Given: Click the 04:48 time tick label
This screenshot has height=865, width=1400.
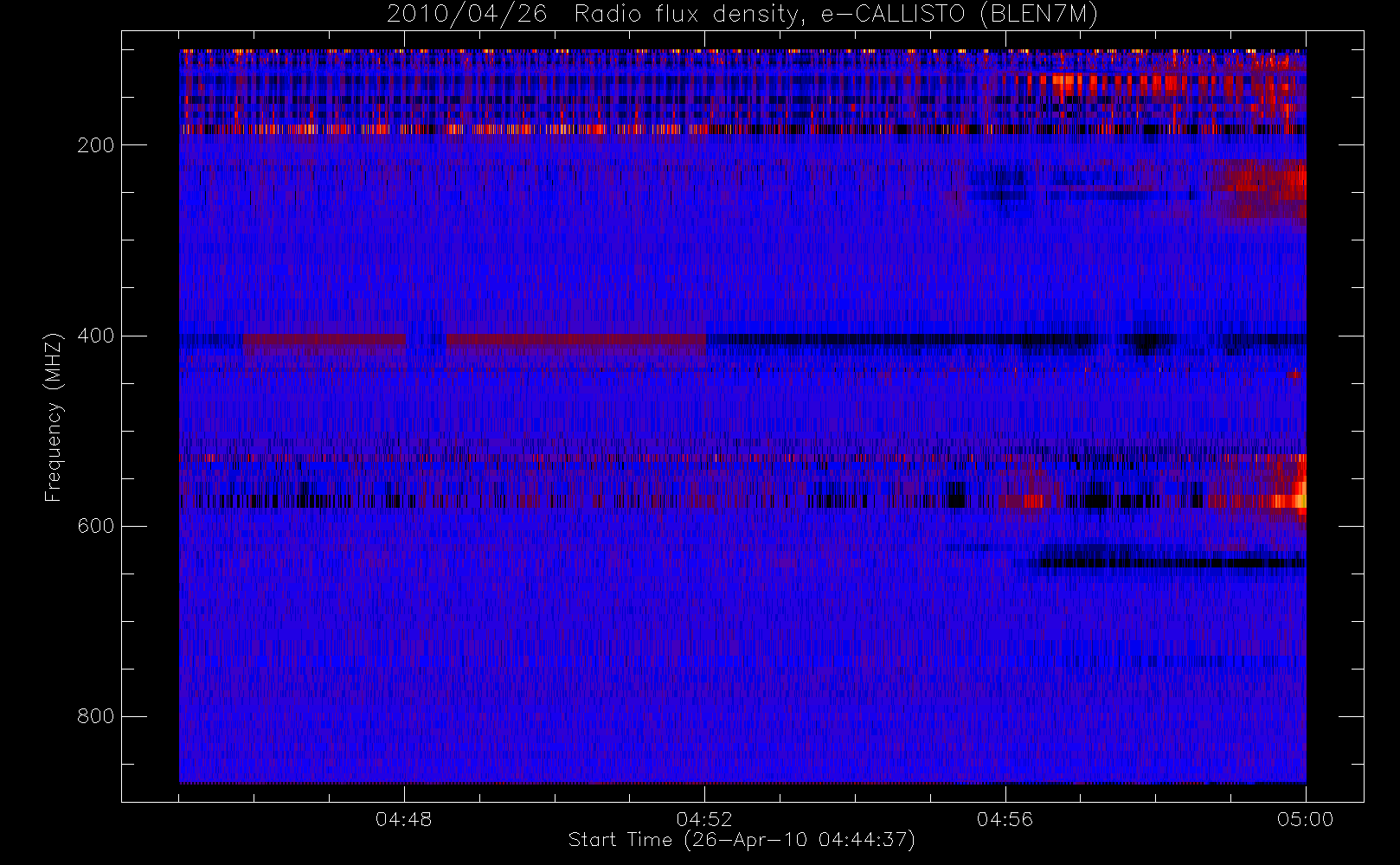Looking at the screenshot, I should click(x=404, y=819).
